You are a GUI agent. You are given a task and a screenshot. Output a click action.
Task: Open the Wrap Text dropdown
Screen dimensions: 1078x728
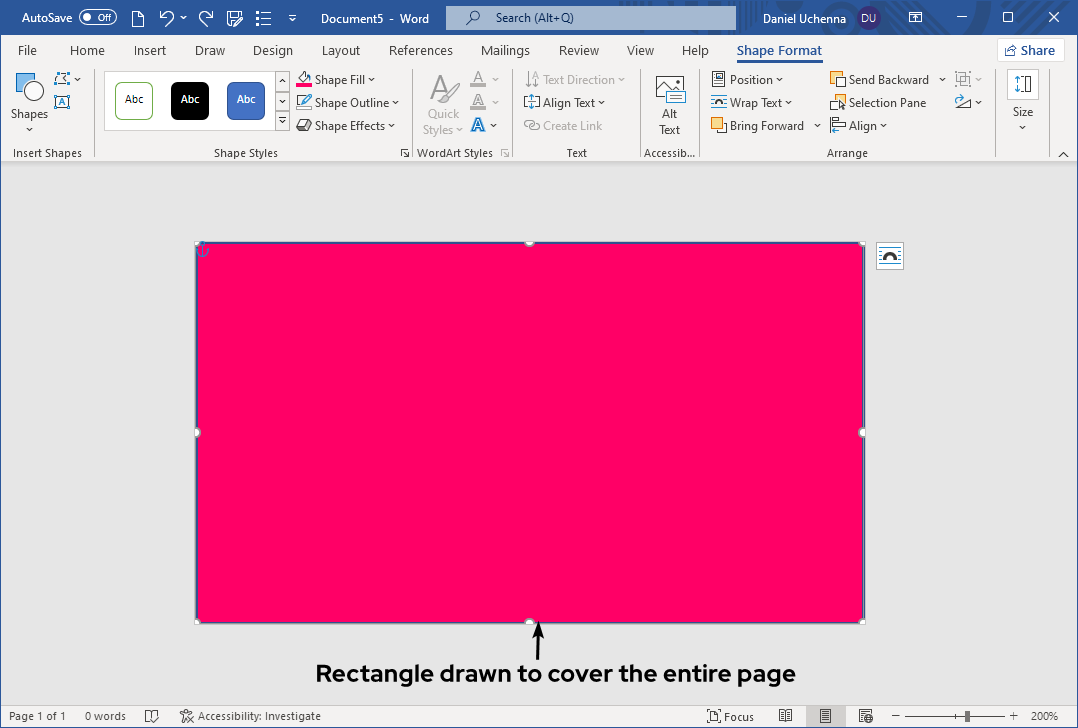click(x=751, y=103)
